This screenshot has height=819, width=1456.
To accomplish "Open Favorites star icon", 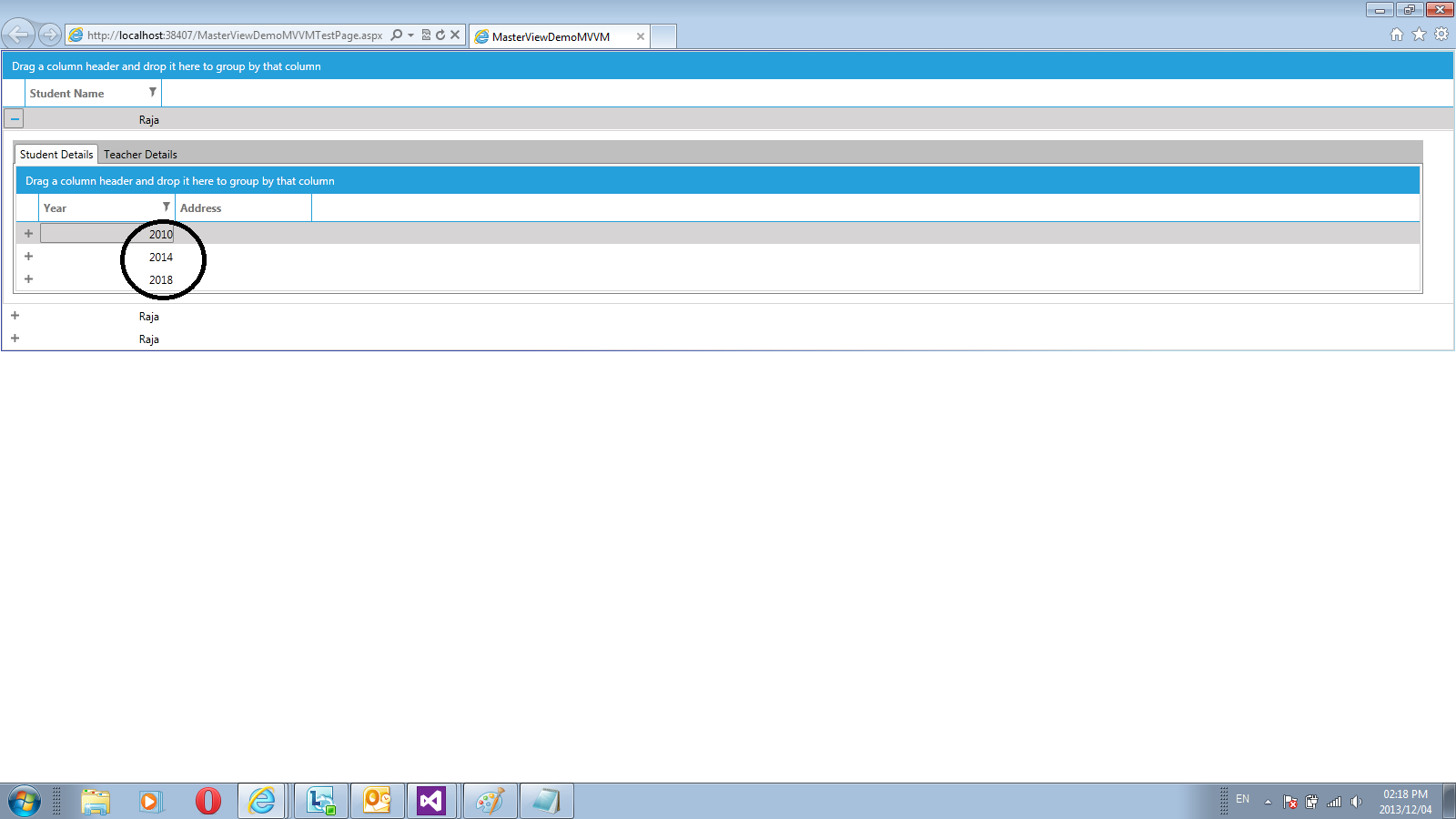I will pyautogui.click(x=1419, y=35).
